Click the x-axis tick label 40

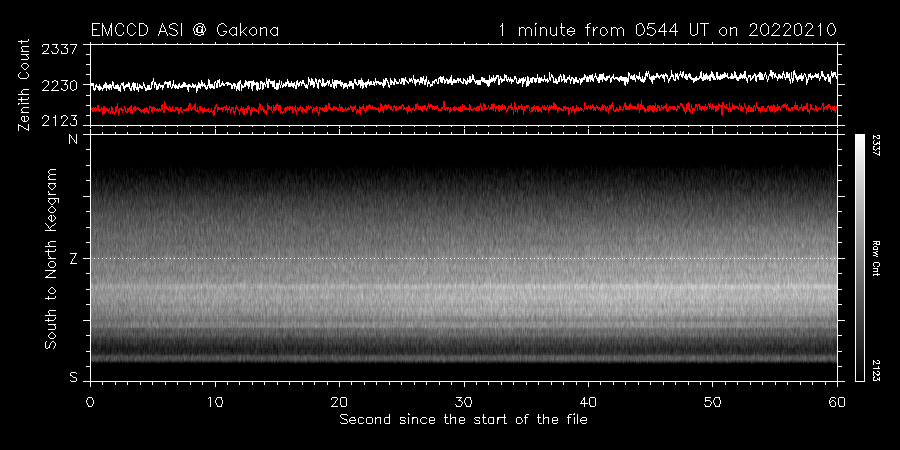pos(588,401)
